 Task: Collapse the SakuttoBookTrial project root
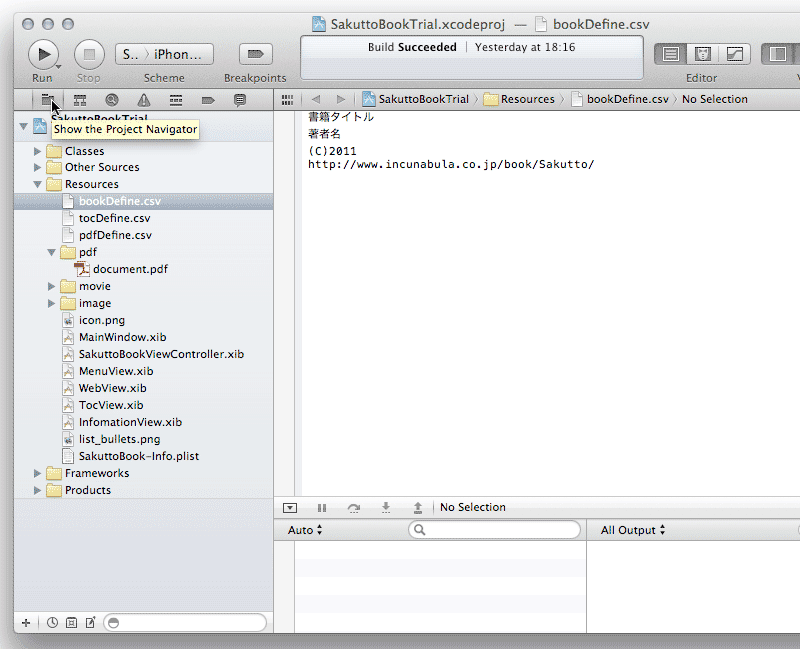[x=23, y=126]
